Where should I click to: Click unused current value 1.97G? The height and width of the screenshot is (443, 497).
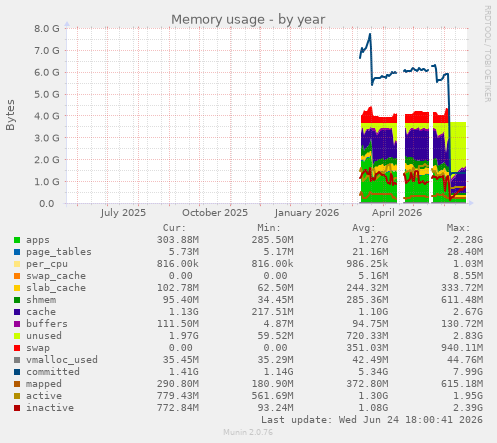point(184,336)
